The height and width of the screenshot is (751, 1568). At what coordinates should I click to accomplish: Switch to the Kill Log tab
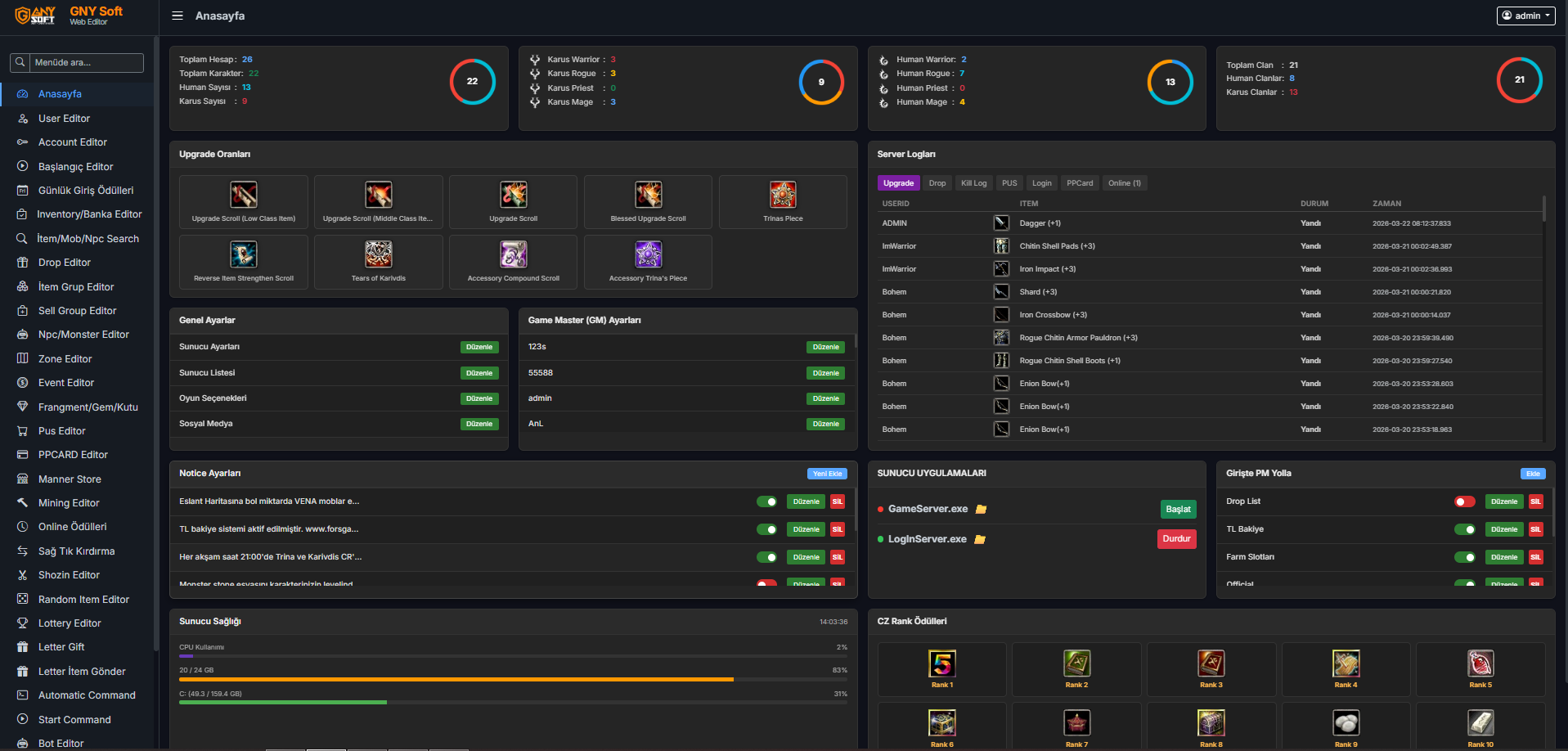[x=973, y=183]
